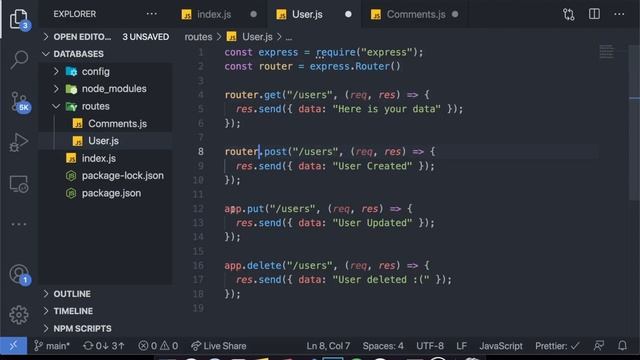Open the Source Control view with 5K badge
The image size is (640, 360).
pyautogui.click(x=20, y=102)
